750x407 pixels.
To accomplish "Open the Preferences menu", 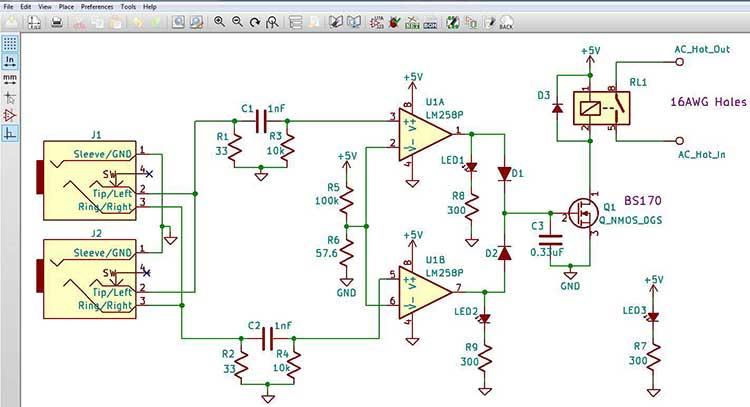I will point(97,6).
